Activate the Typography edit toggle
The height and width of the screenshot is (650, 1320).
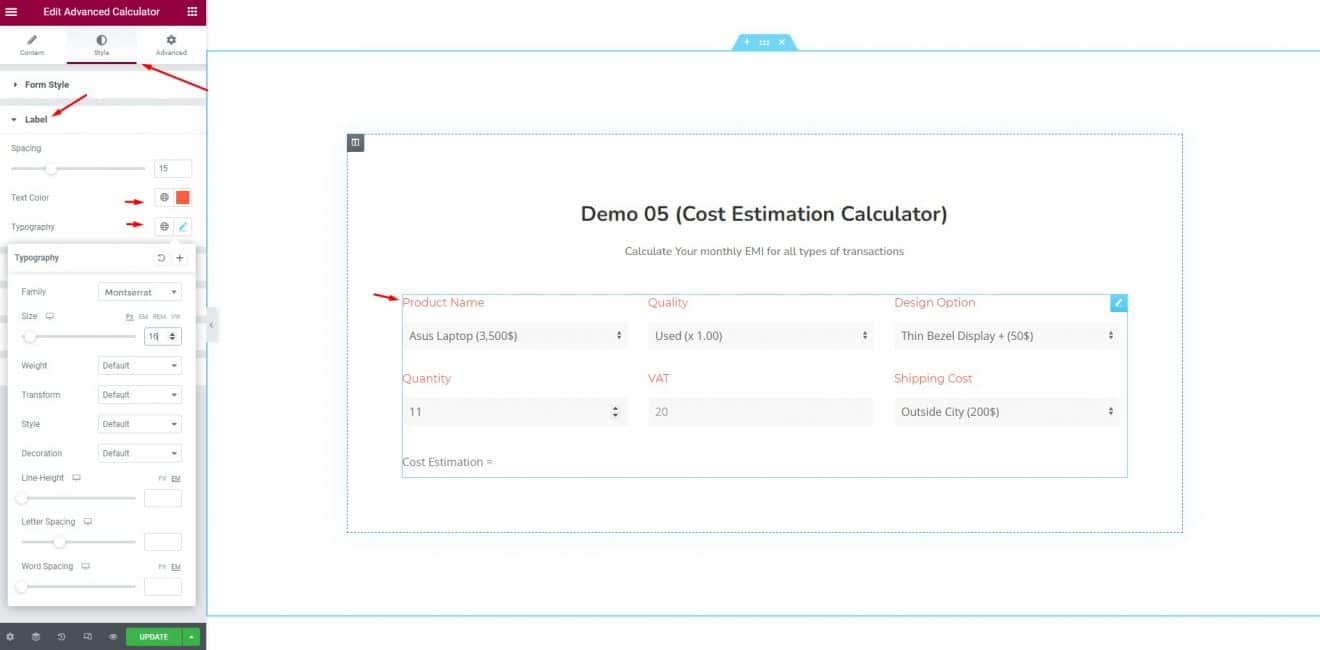(182, 226)
